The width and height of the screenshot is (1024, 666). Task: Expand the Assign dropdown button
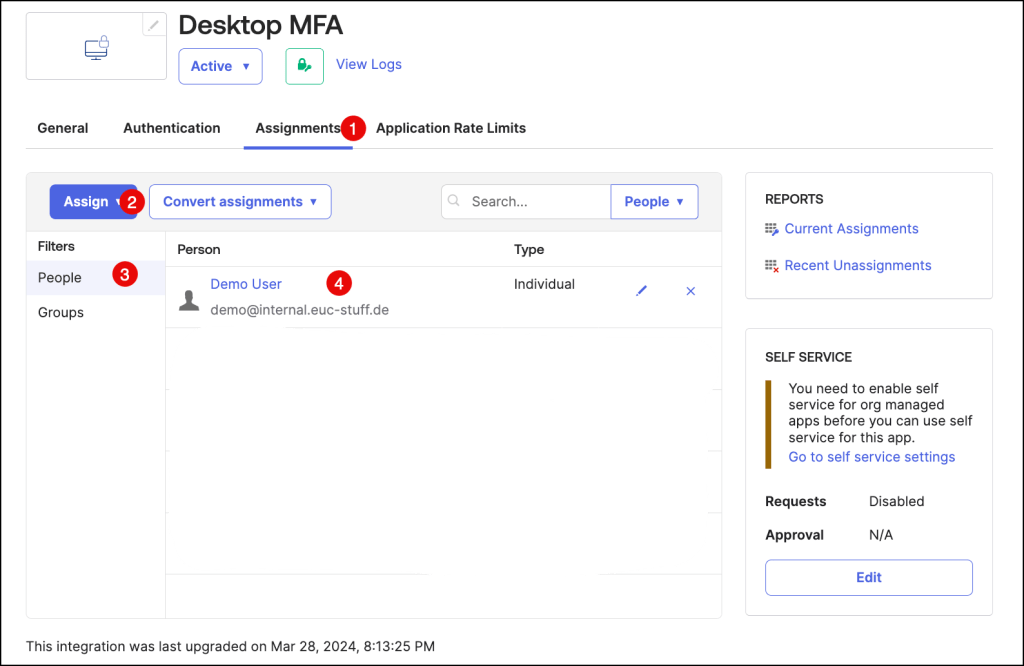93,202
